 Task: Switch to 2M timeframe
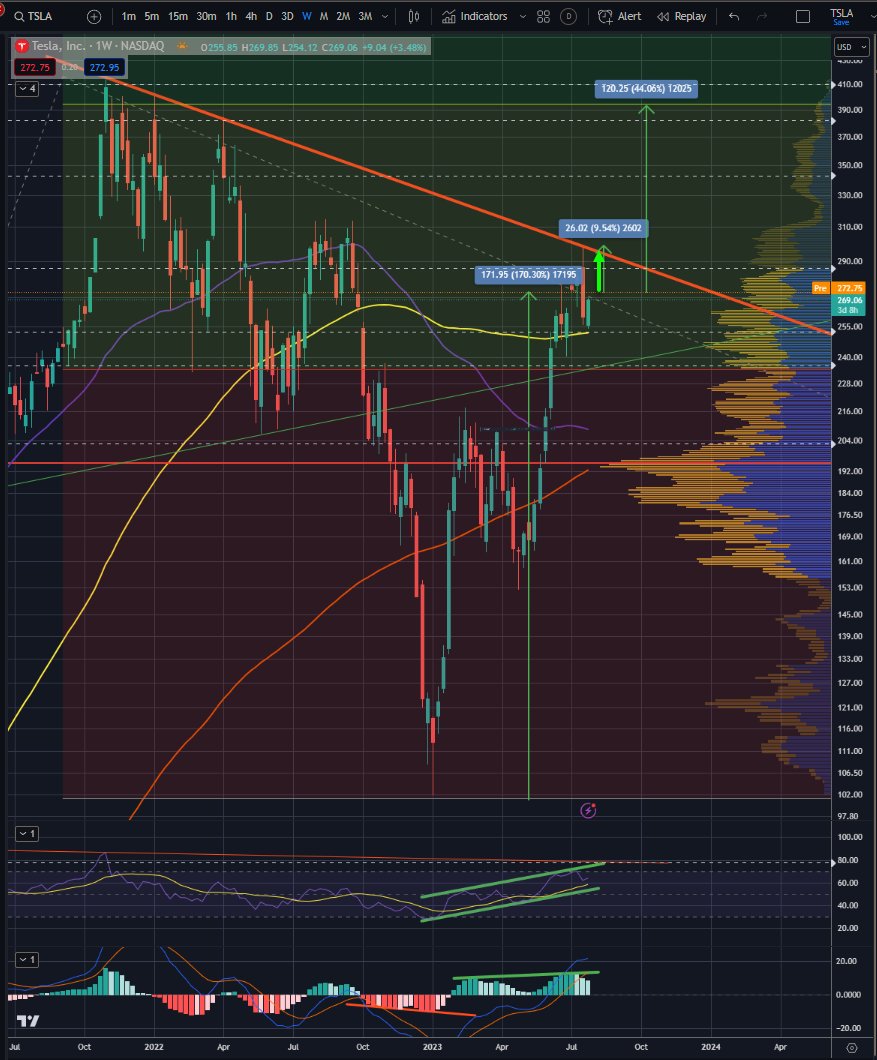click(343, 16)
